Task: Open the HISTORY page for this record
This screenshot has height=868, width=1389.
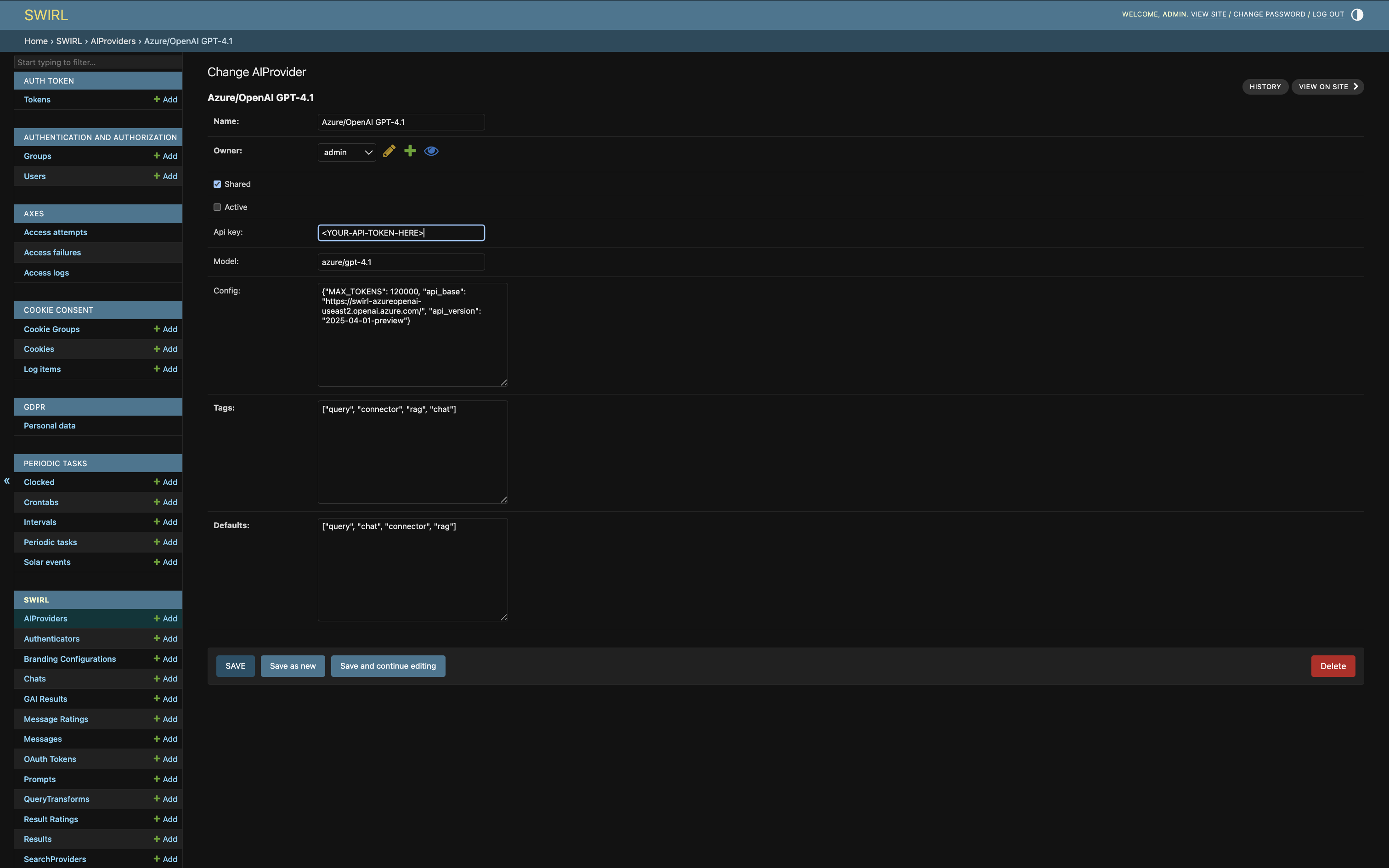Action: 1265,87
